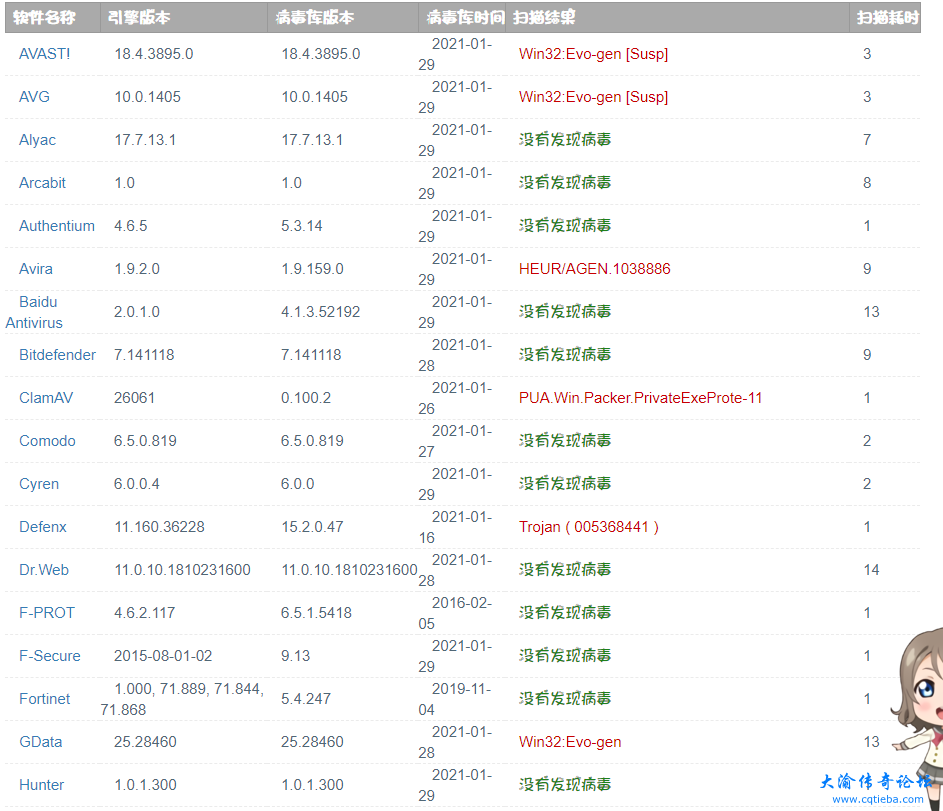Click F-PROT database date 2016-02-05
This screenshot has height=811, width=943.
point(455,613)
